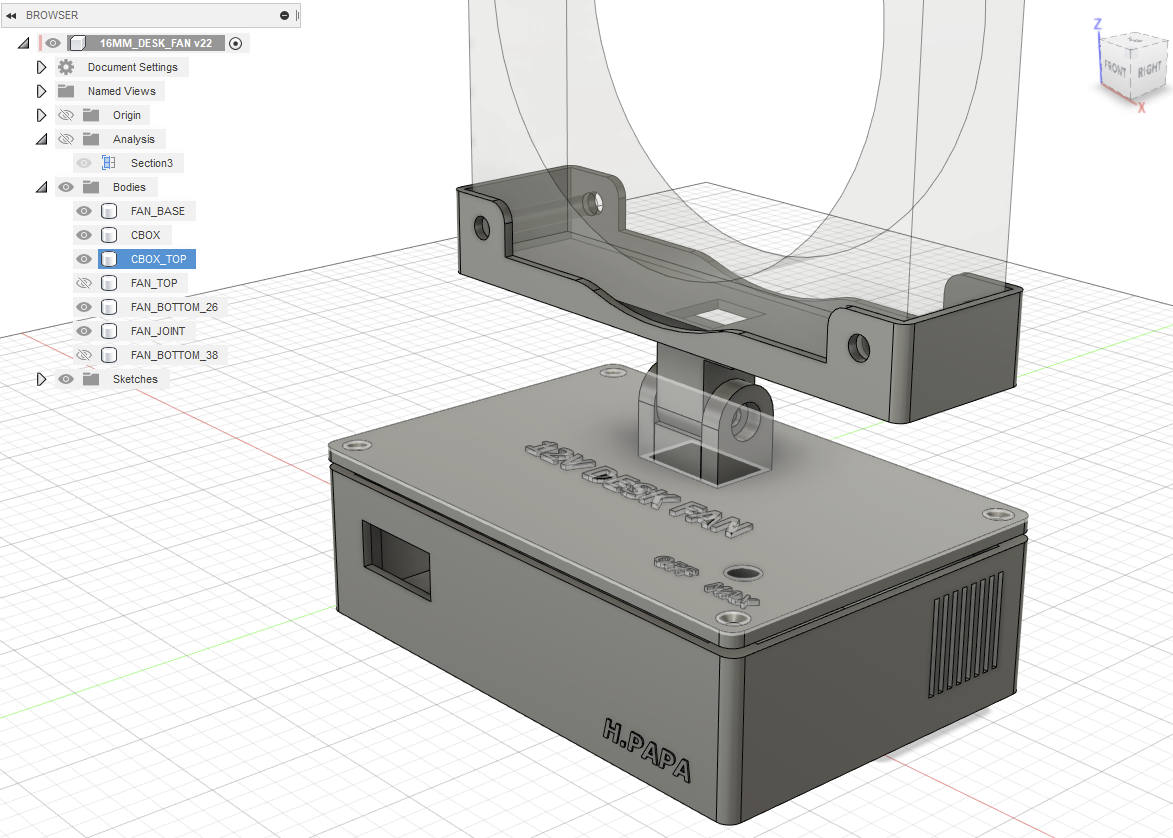Select the FAN_BOTTOM_26 label
Viewport: 1173px width, 838px height.
[x=174, y=307]
